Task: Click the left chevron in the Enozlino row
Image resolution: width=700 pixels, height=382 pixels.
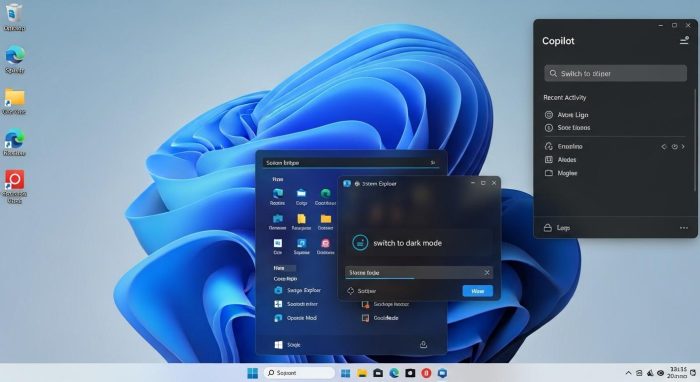Action: pos(664,146)
